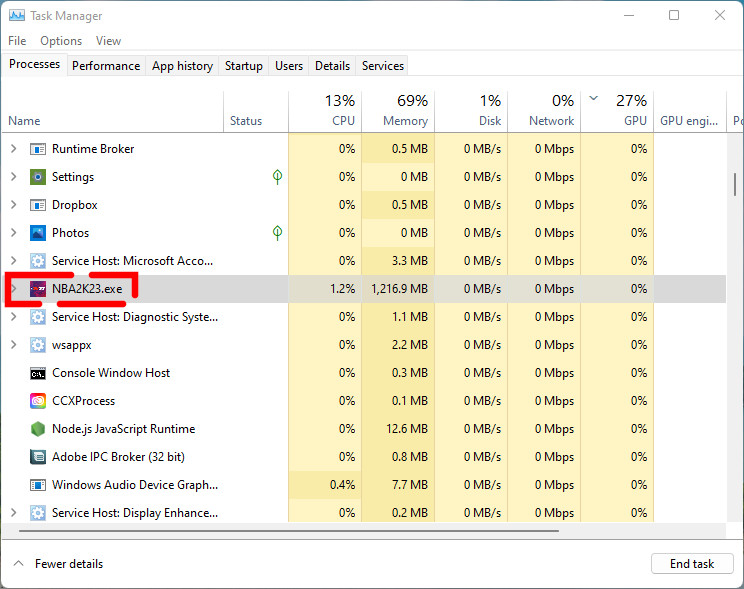Sort by the Status column header

point(256,112)
